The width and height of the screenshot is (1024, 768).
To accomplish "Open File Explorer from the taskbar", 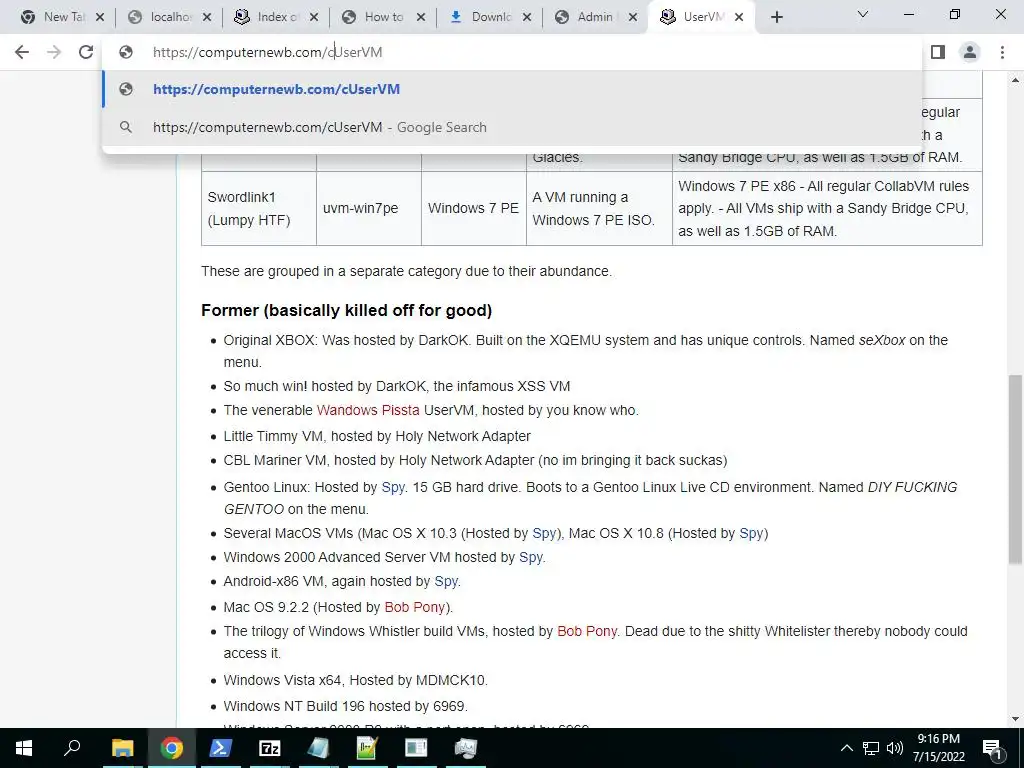I will click(x=122, y=748).
